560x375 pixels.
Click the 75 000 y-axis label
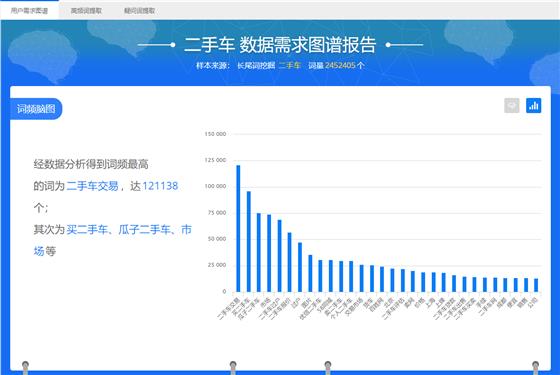217,212
